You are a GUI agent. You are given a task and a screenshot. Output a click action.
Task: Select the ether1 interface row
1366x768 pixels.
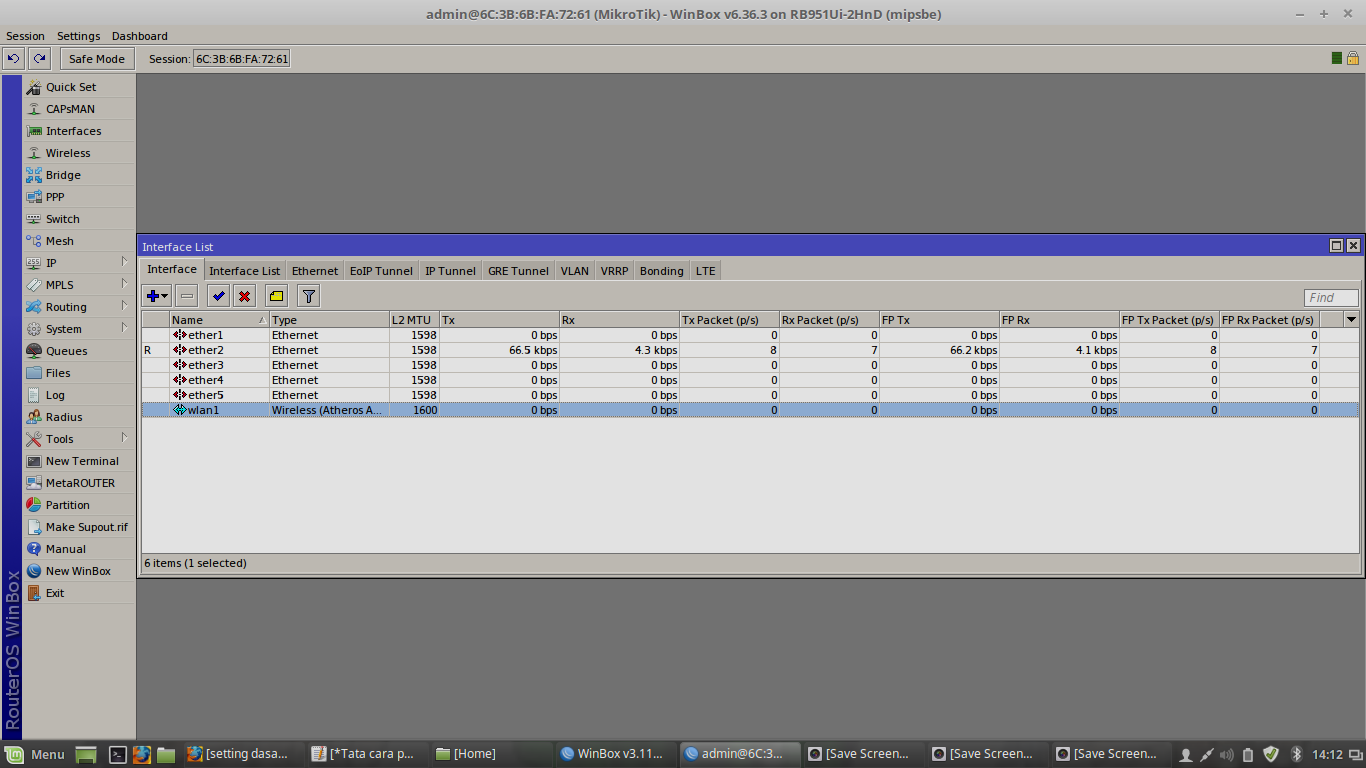pos(750,335)
